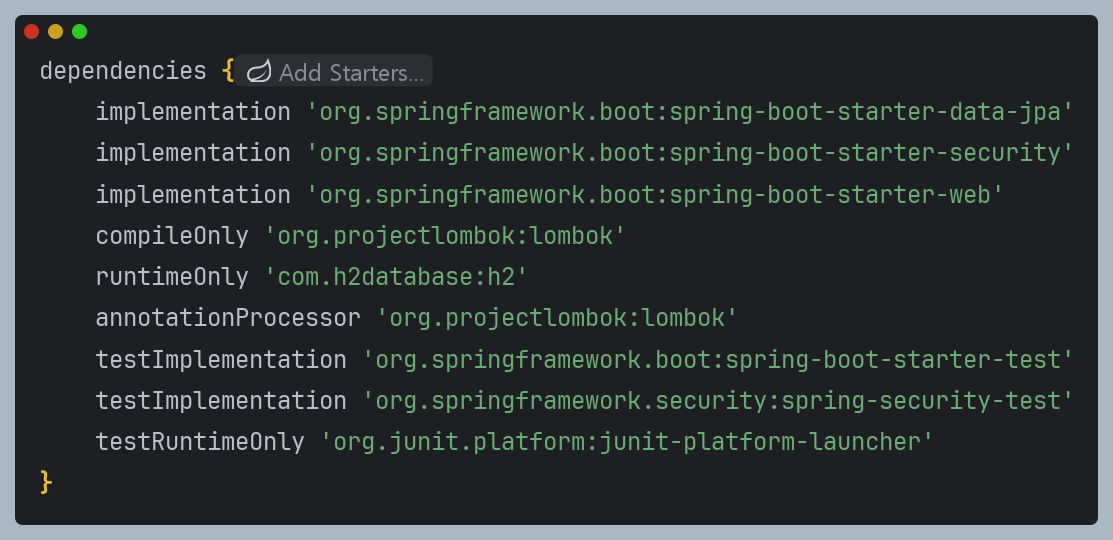This screenshot has height=540, width=1113.
Task: Click the closing yellow curly brace
Action: (46, 483)
